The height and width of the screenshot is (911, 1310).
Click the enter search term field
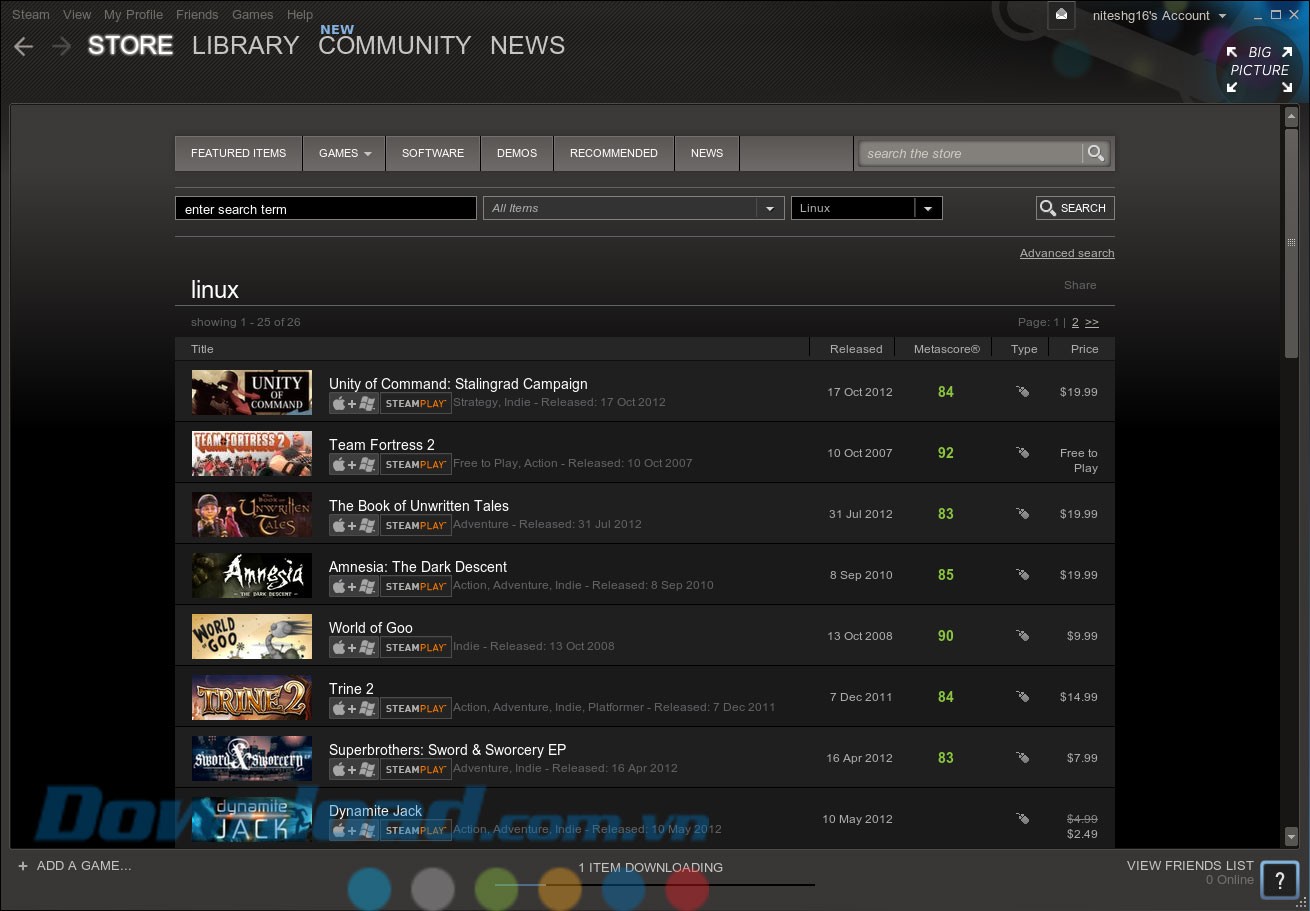[325, 208]
